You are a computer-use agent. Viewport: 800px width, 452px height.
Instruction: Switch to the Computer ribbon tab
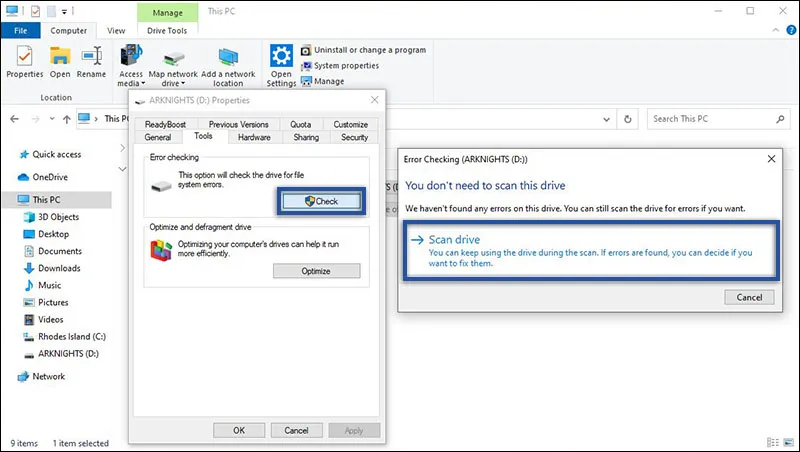point(68,31)
